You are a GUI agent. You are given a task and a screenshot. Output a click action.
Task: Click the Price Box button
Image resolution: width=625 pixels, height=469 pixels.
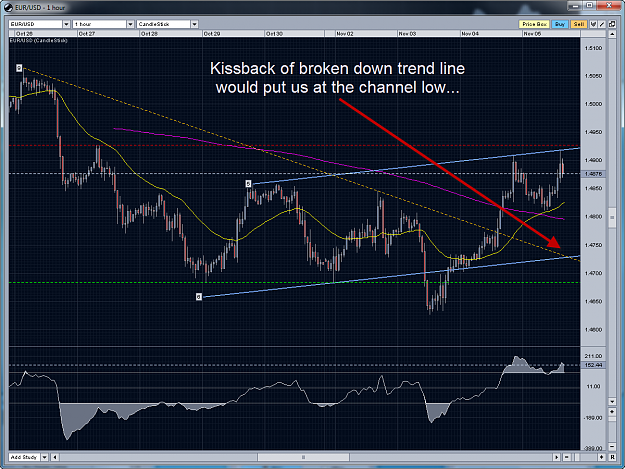click(x=534, y=24)
